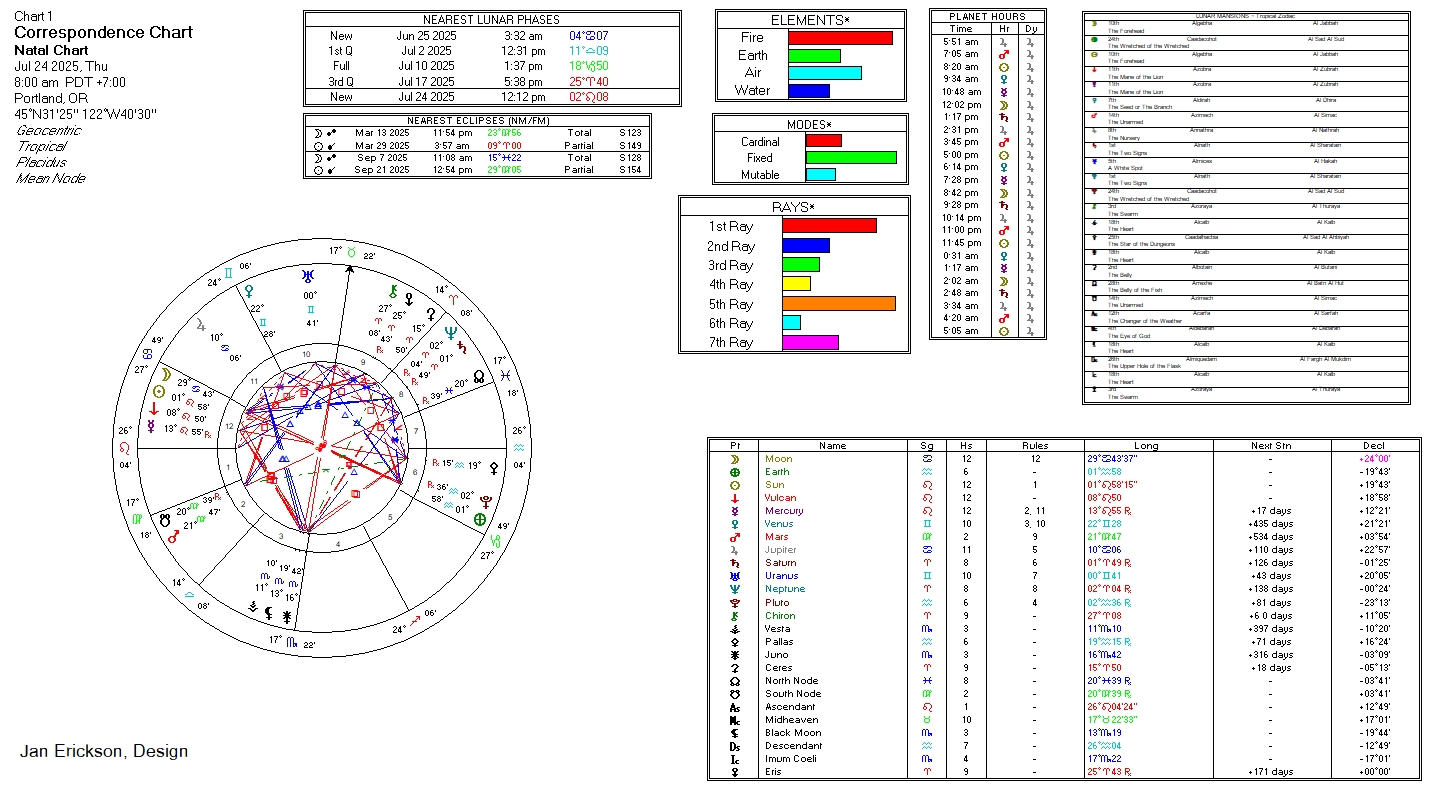This screenshot has height=789, width=1437.
Task: Click the Chiron symbol in the planet table
Action: click(734, 616)
